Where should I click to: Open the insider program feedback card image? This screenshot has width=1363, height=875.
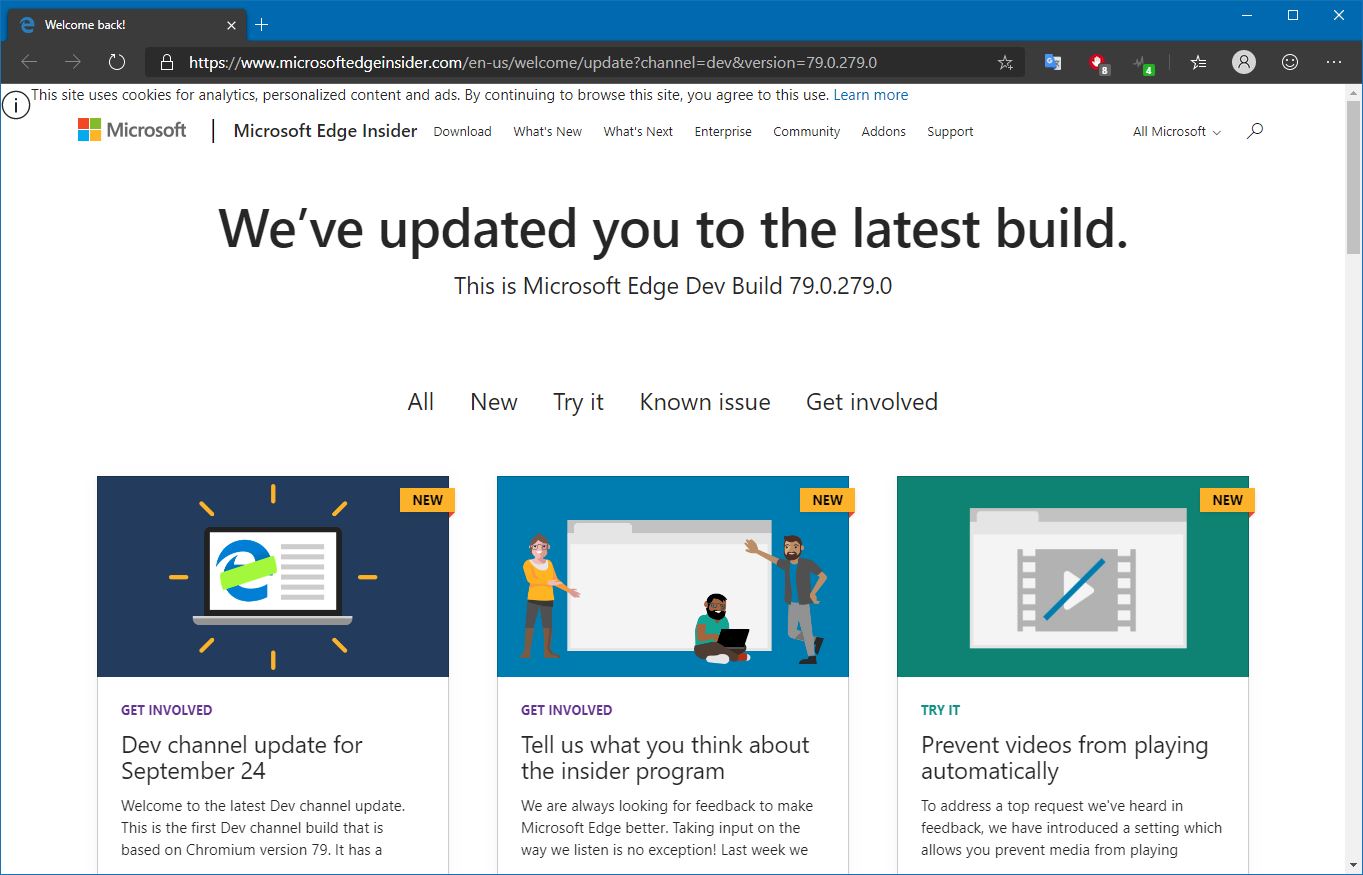pos(673,576)
